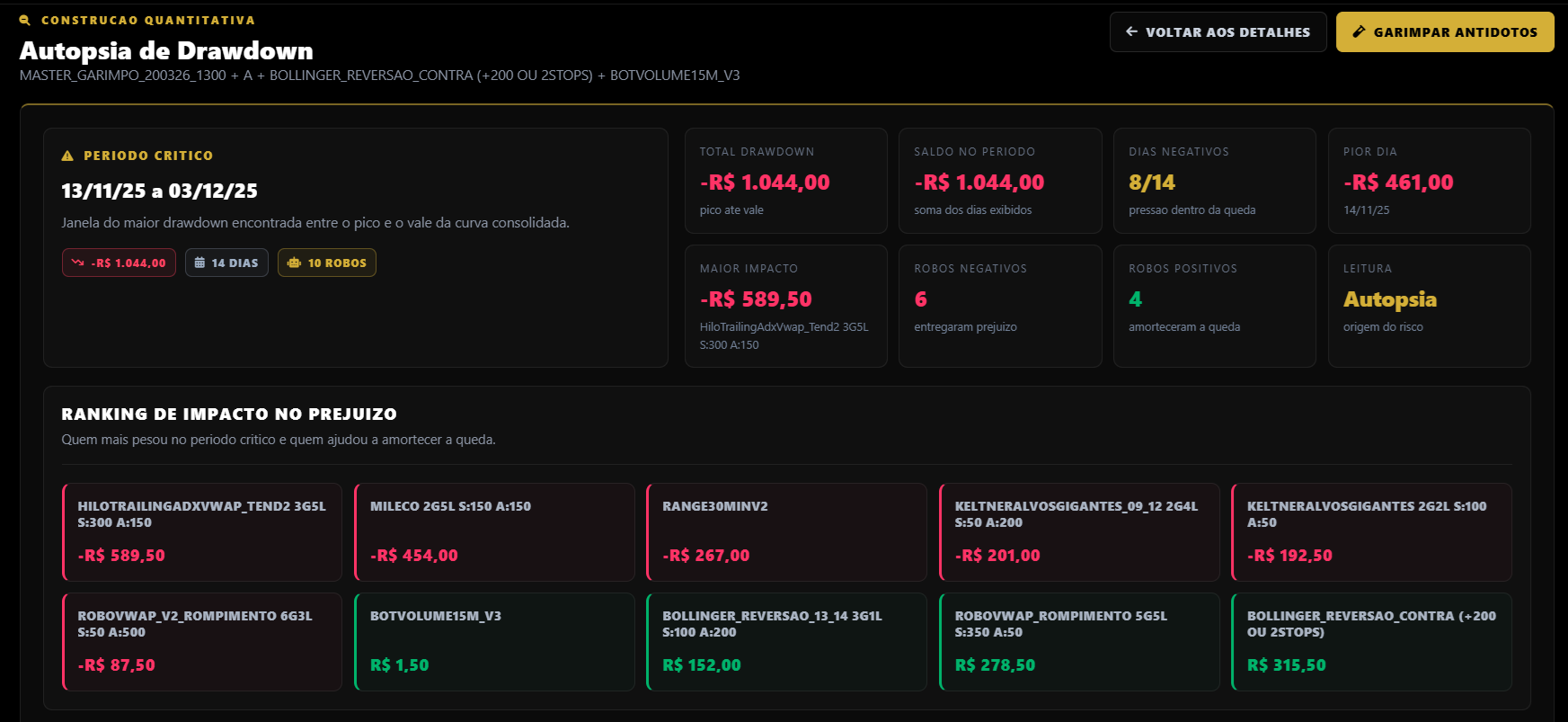
Task: Select the 14 Dias badge
Action: (226, 263)
